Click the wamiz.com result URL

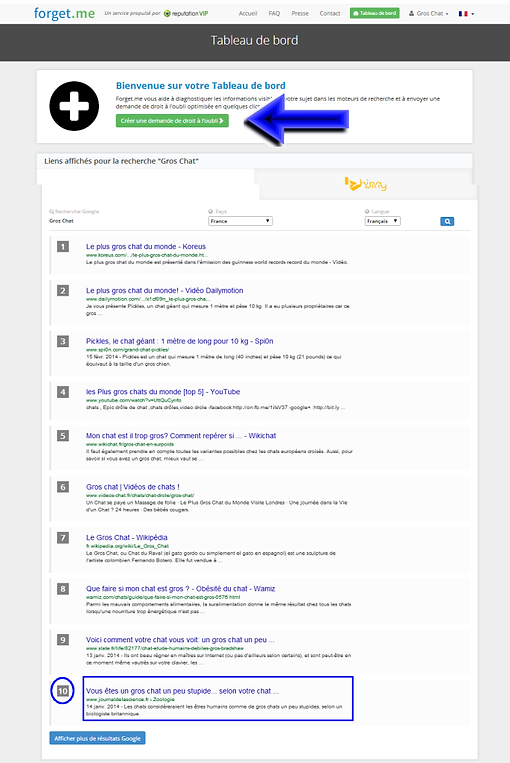[x=163, y=597]
